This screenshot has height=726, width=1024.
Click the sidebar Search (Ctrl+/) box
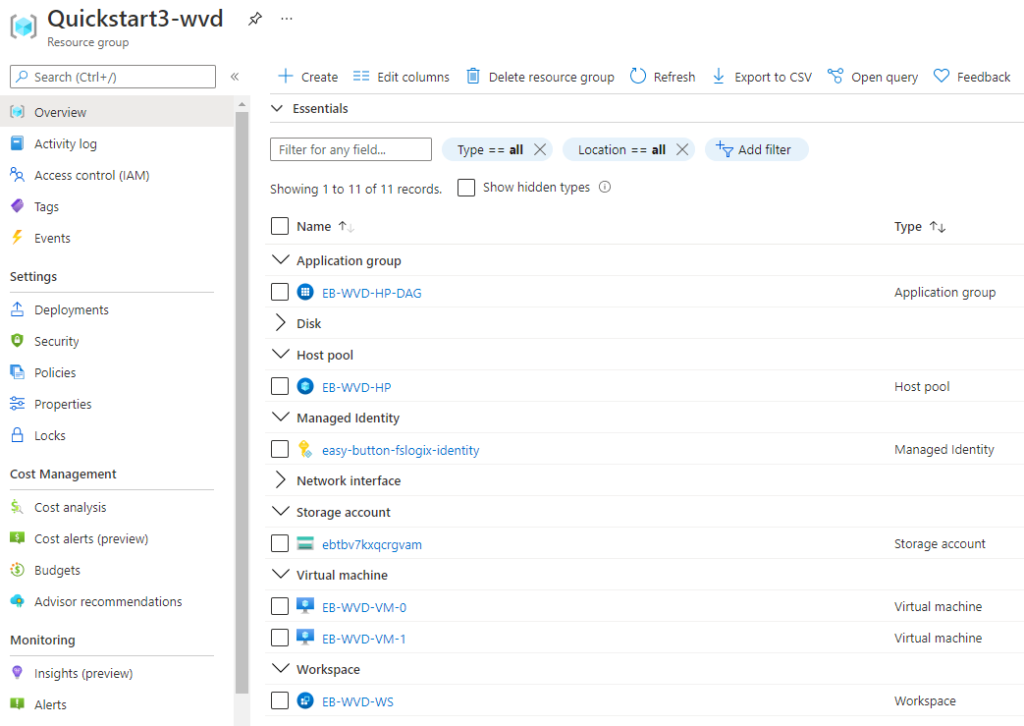113,77
